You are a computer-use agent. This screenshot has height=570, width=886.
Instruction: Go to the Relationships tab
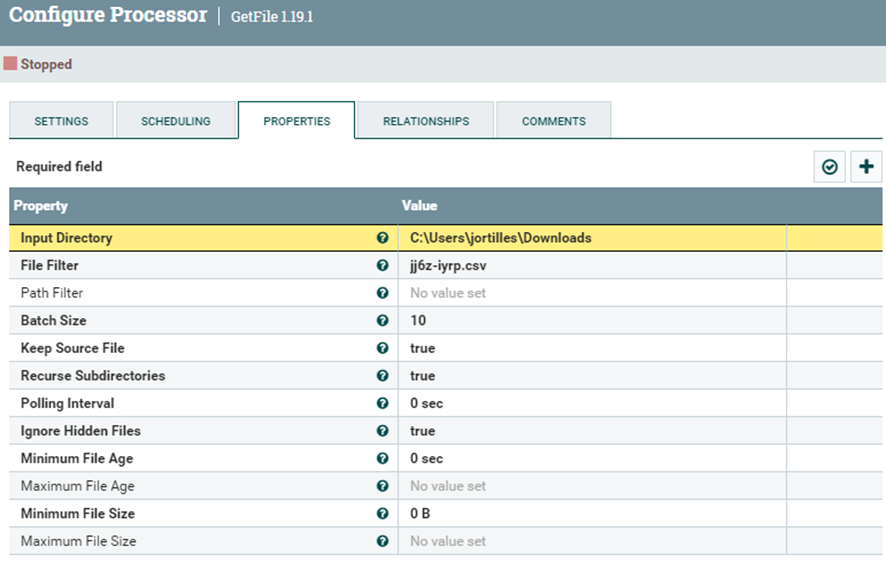pyautogui.click(x=426, y=121)
